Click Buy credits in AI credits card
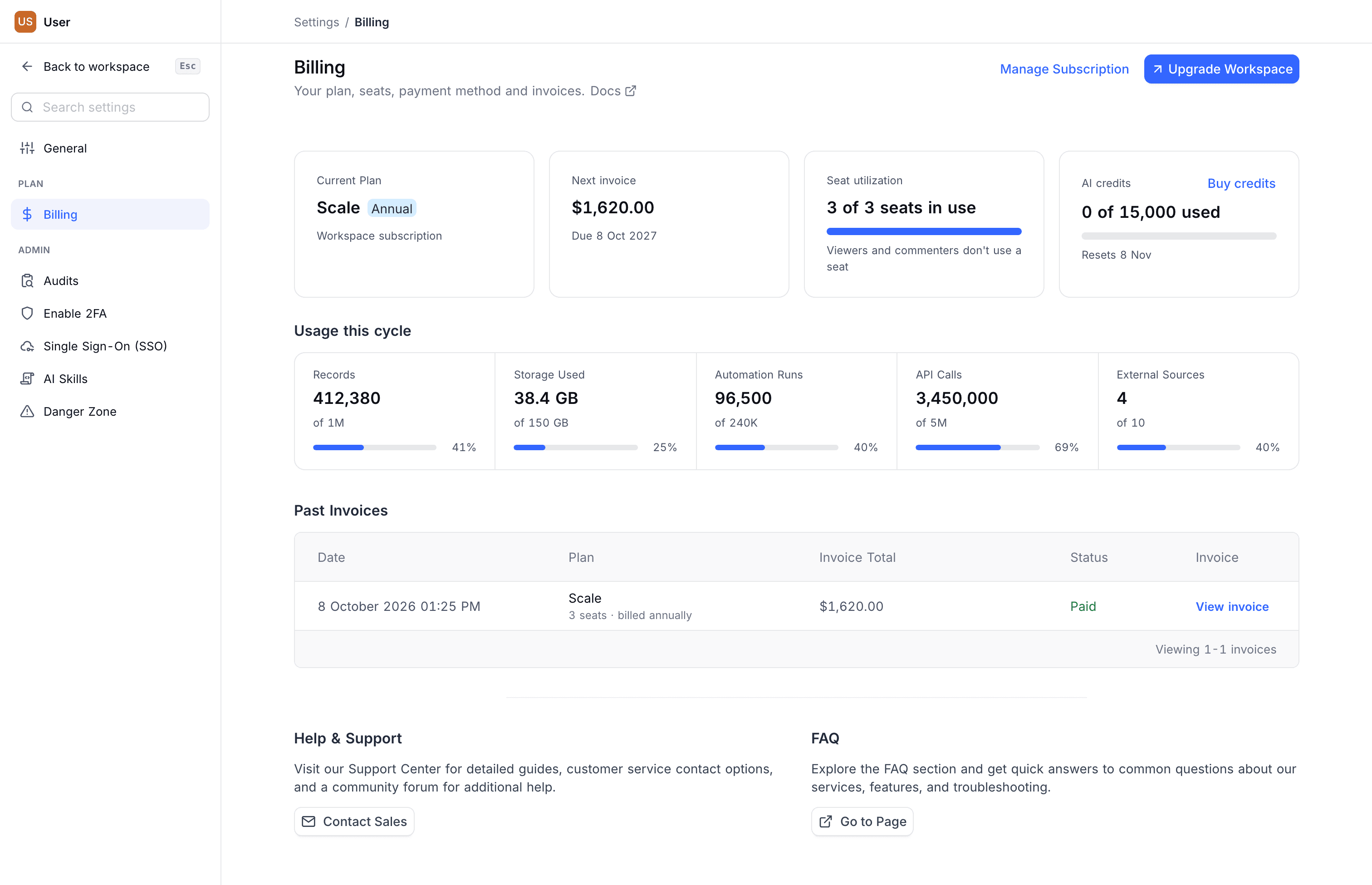The width and height of the screenshot is (1372, 885). coord(1241,183)
